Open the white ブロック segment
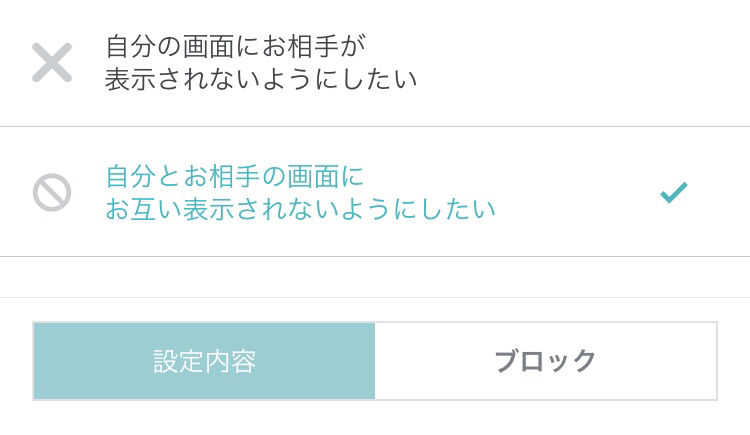The width and height of the screenshot is (750, 435). click(x=546, y=361)
